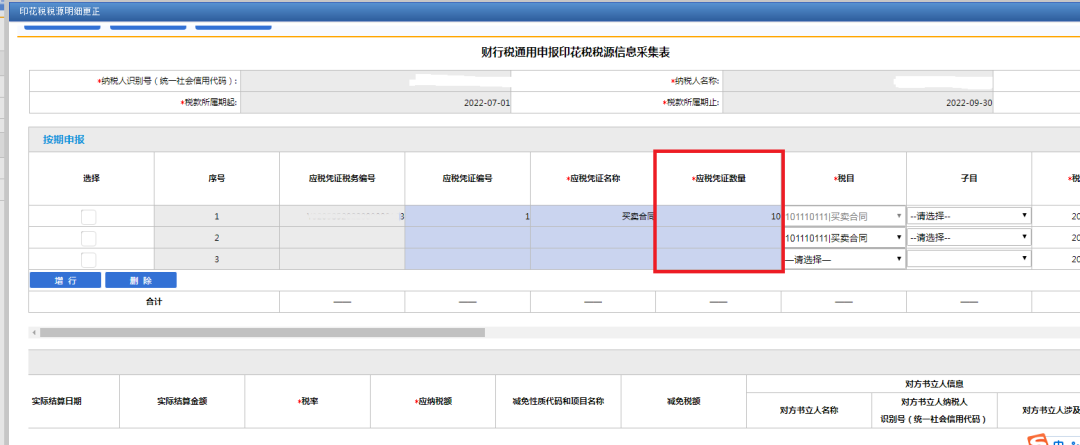
Task: Click the 应税凭证名称 field showing 买卖合同
Action: coord(593,216)
